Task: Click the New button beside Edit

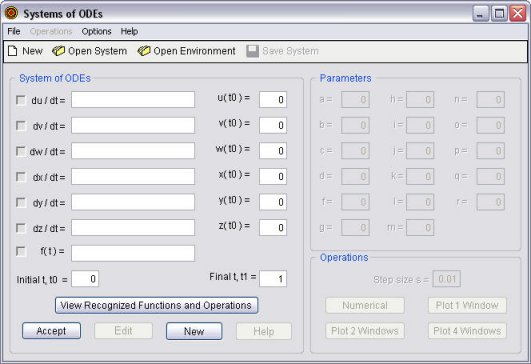Action: (194, 331)
